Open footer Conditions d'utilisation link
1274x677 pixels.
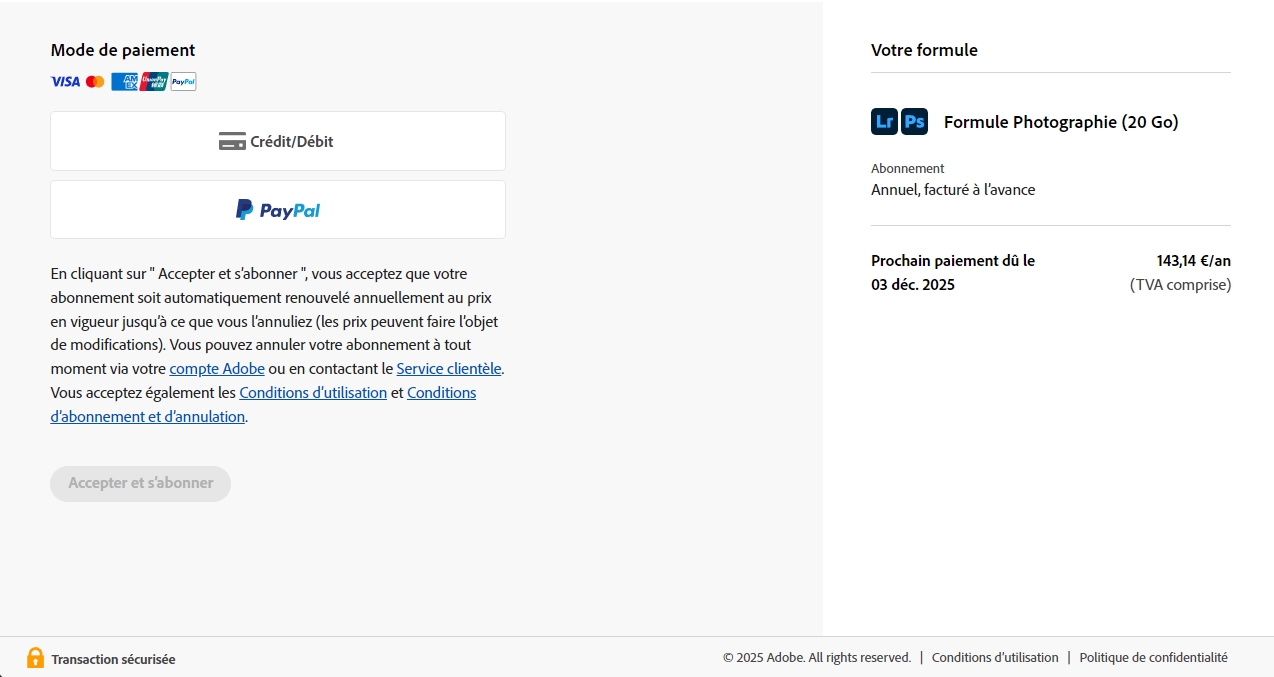point(995,658)
